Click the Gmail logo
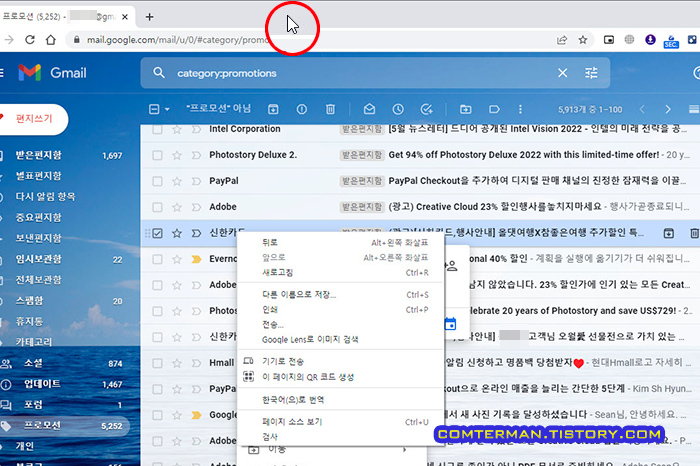 (x=52, y=73)
